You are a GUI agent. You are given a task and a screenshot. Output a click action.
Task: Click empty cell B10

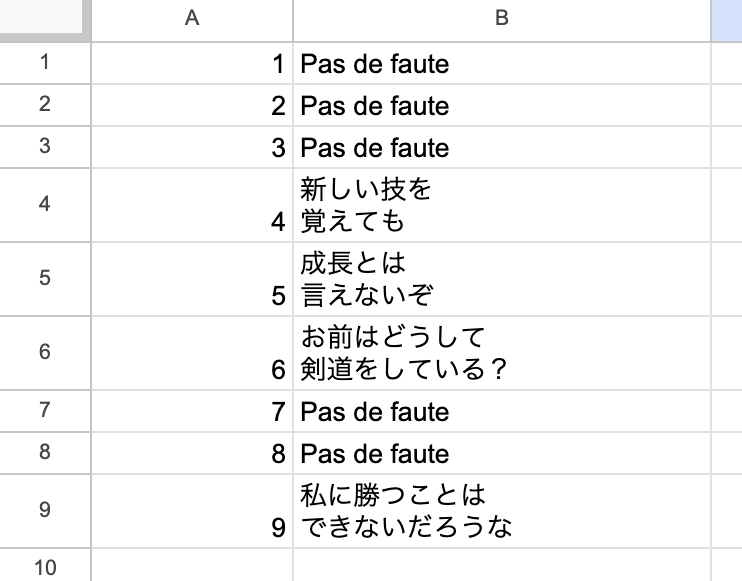501,568
